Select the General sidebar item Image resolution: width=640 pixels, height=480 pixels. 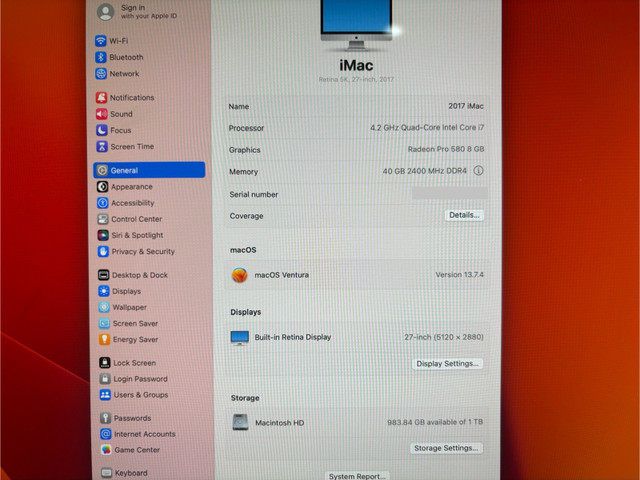click(149, 170)
